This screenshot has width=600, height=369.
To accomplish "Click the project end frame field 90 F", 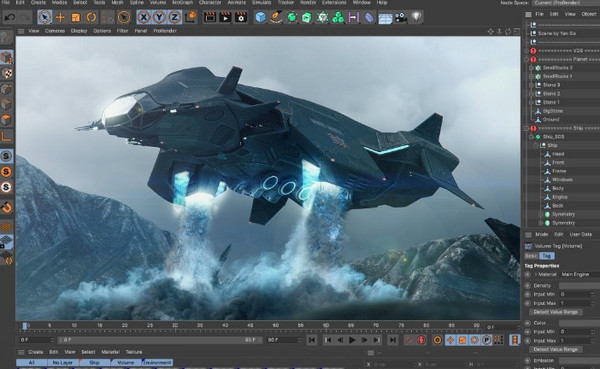I will tap(284, 340).
